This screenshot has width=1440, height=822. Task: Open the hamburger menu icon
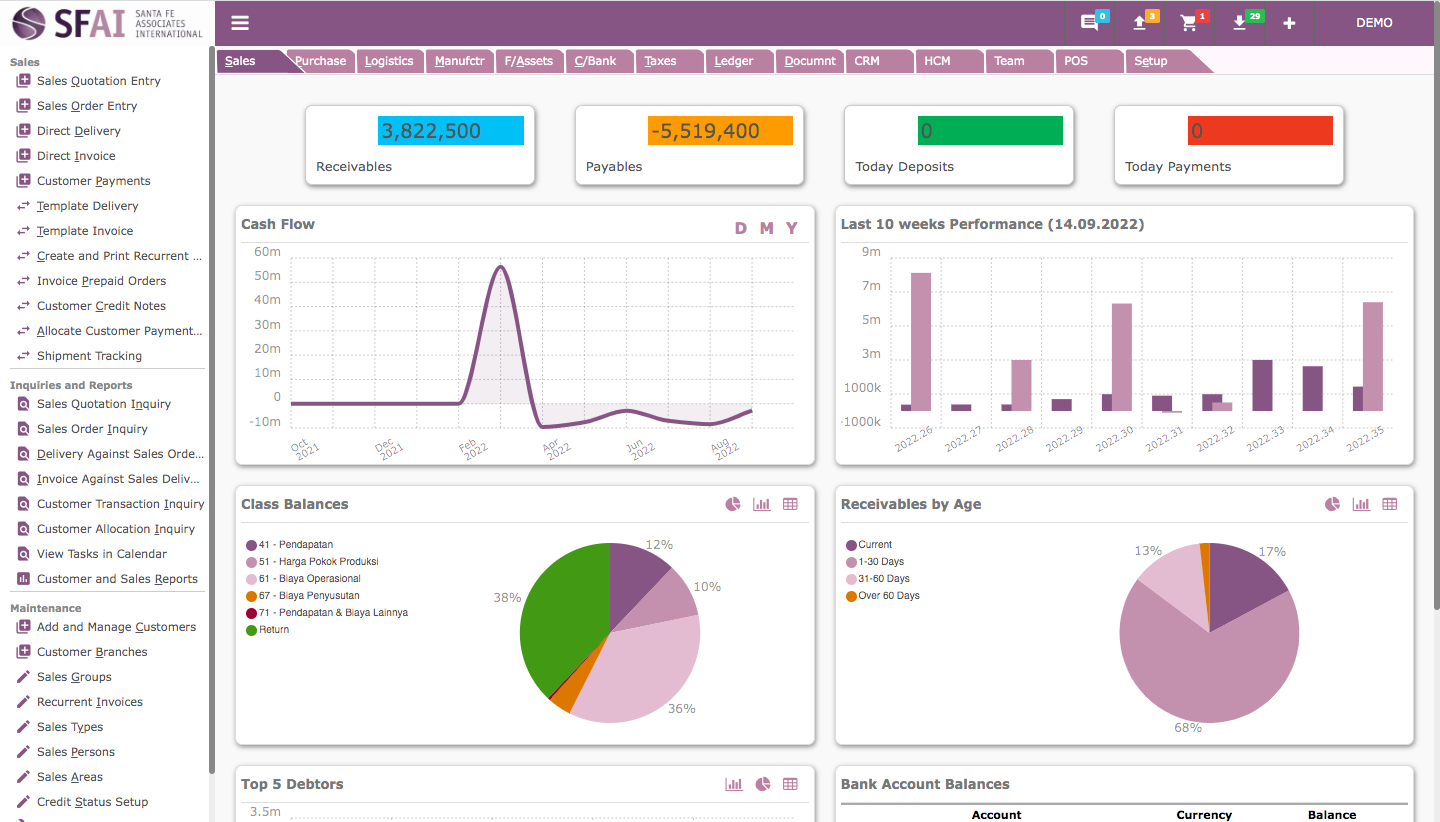(240, 23)
